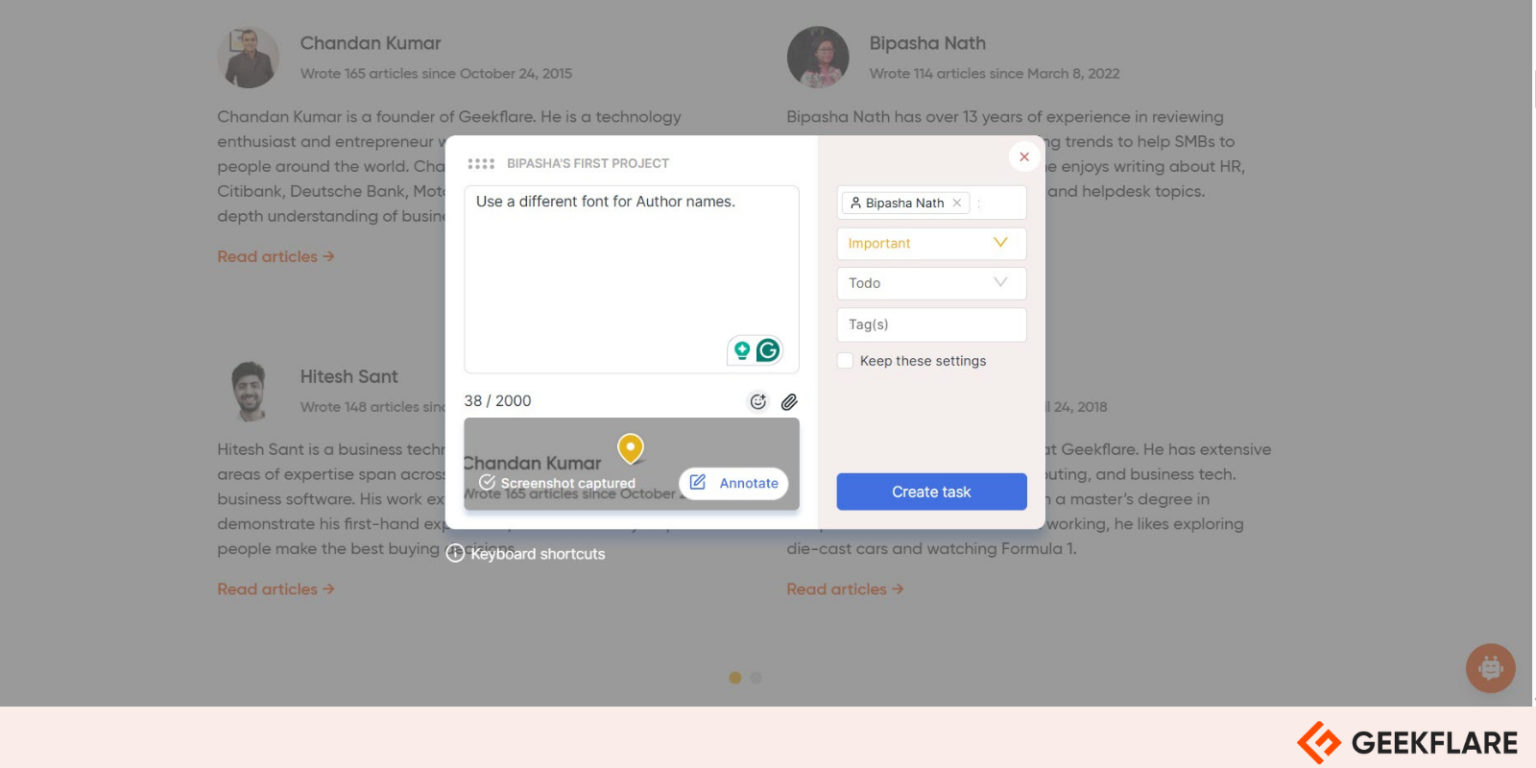Close the Bipasha's First Project dialog
Screen dimensions: 1536x768
(1023, 157)
